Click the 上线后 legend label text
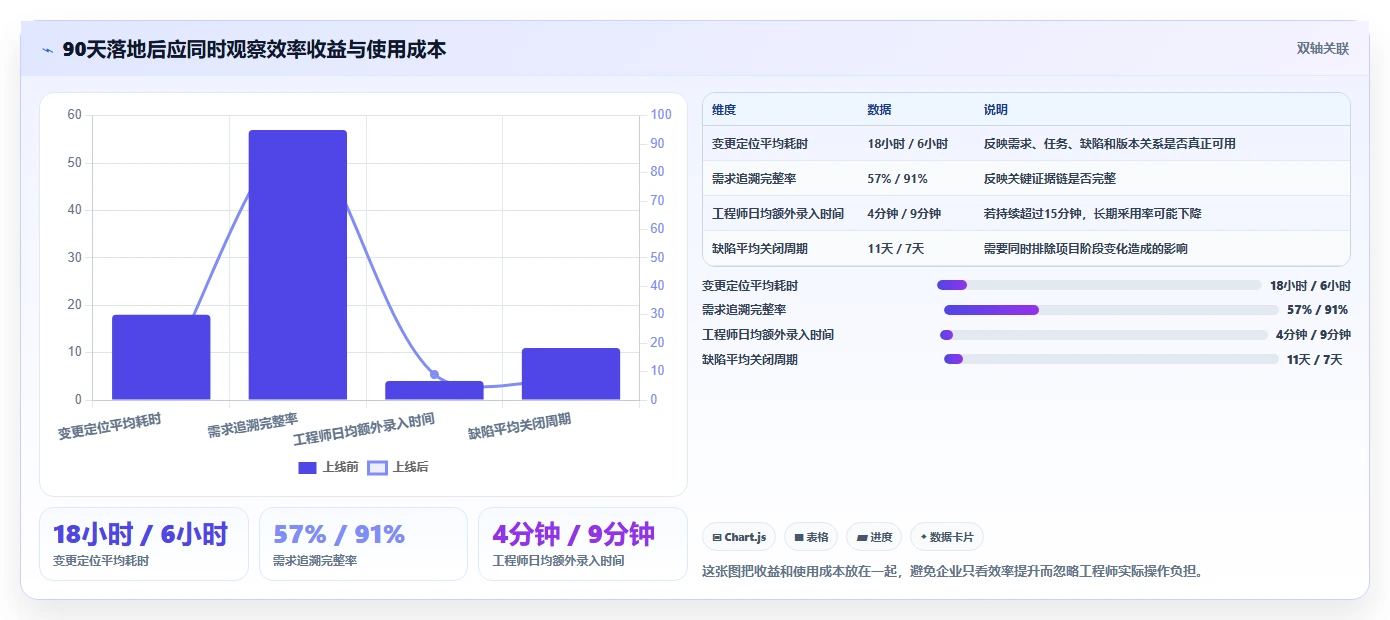Image resolution: width=1390 pixels, height=620 pixels. point(410,467)
